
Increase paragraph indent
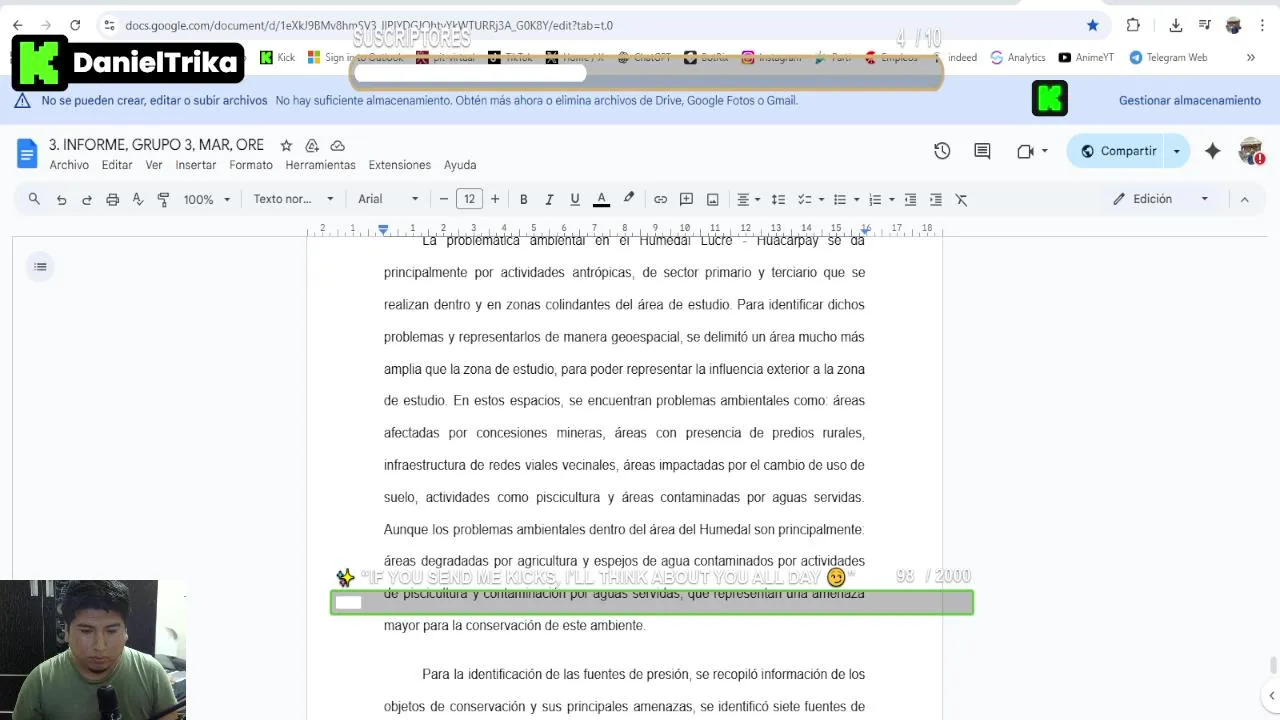pos(936,199)
